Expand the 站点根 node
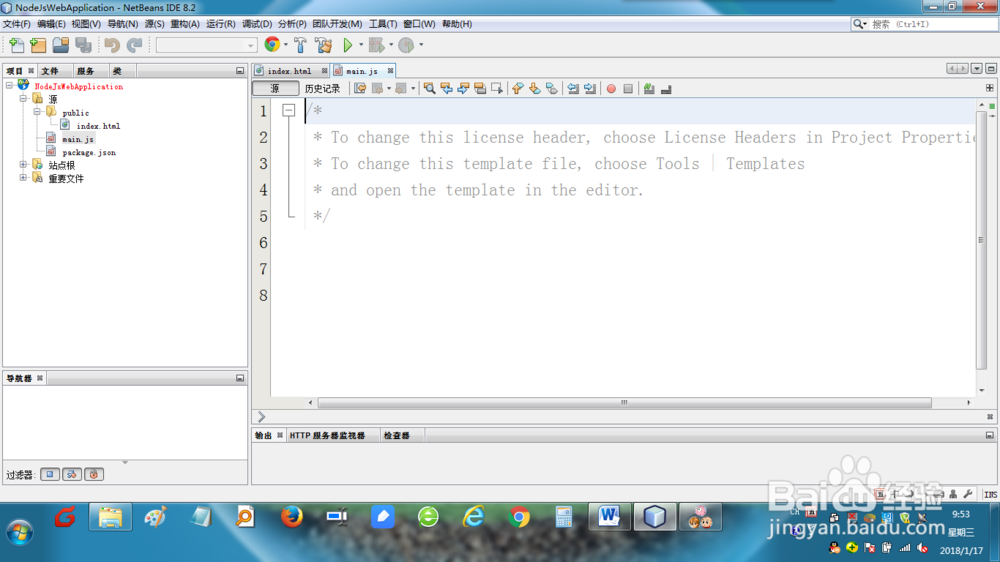 [24, 165]
